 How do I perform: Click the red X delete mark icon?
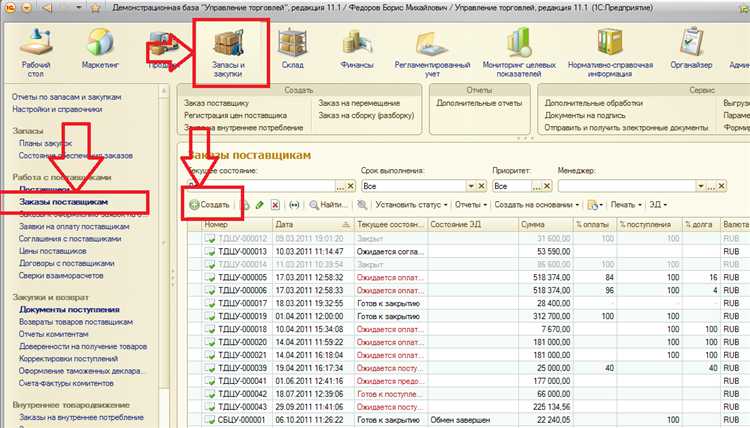[x=275, y=205]
